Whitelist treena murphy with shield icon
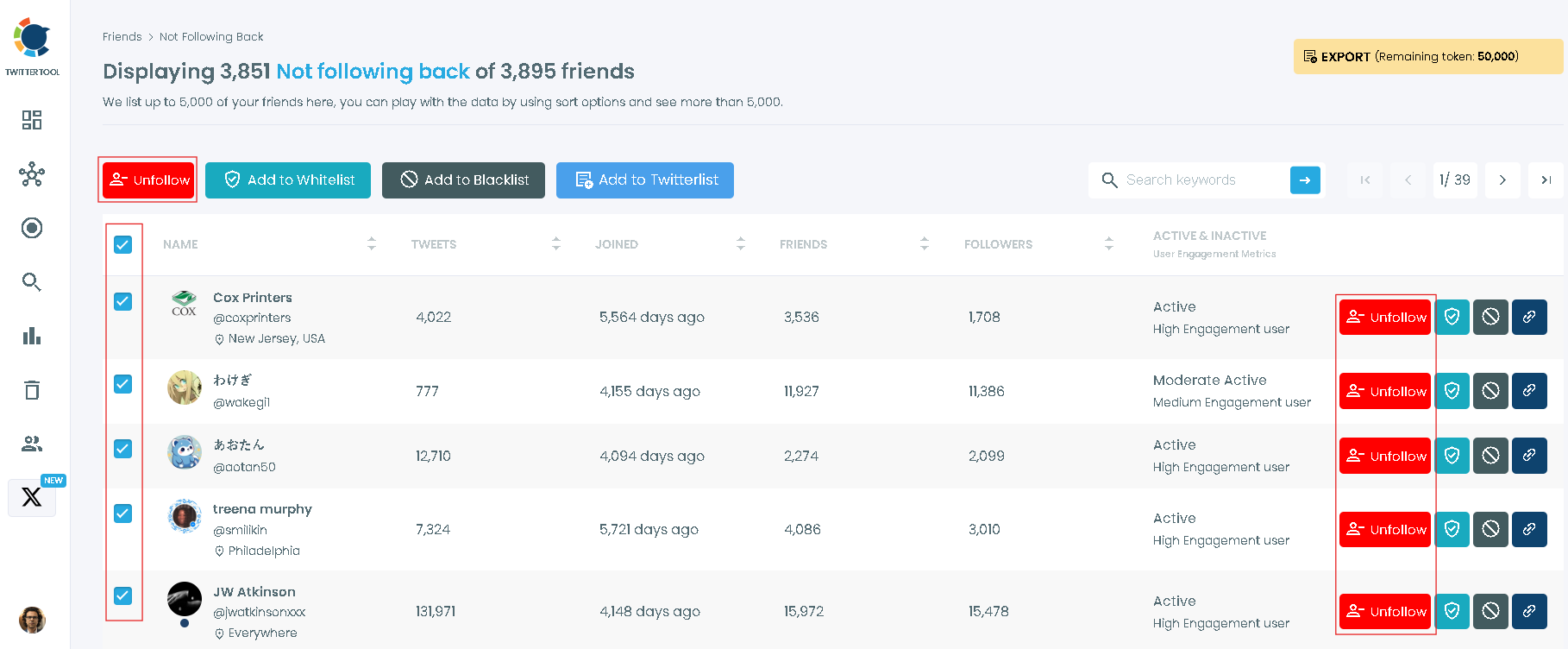Viewport: 1568px width, 649px height. [x=1452, y=529]
